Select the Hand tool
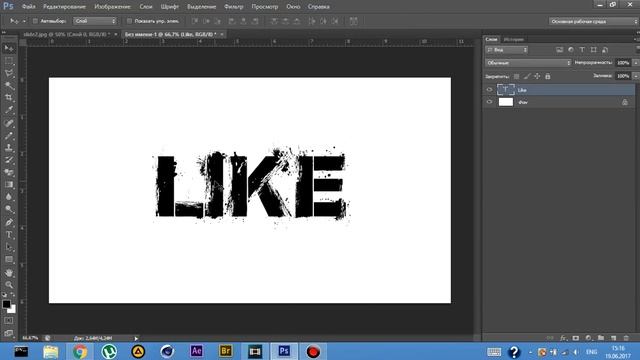640x360 pixels. coord(9,272)
